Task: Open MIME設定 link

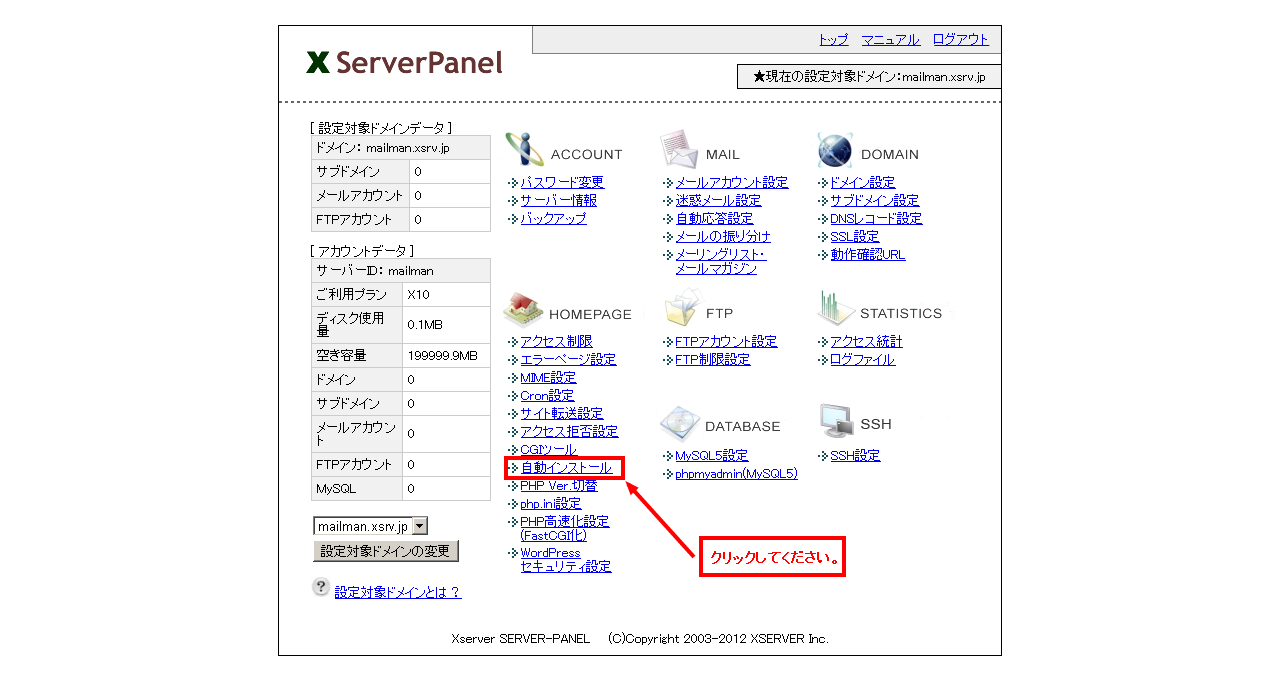Action: click(x=548, y=377)
